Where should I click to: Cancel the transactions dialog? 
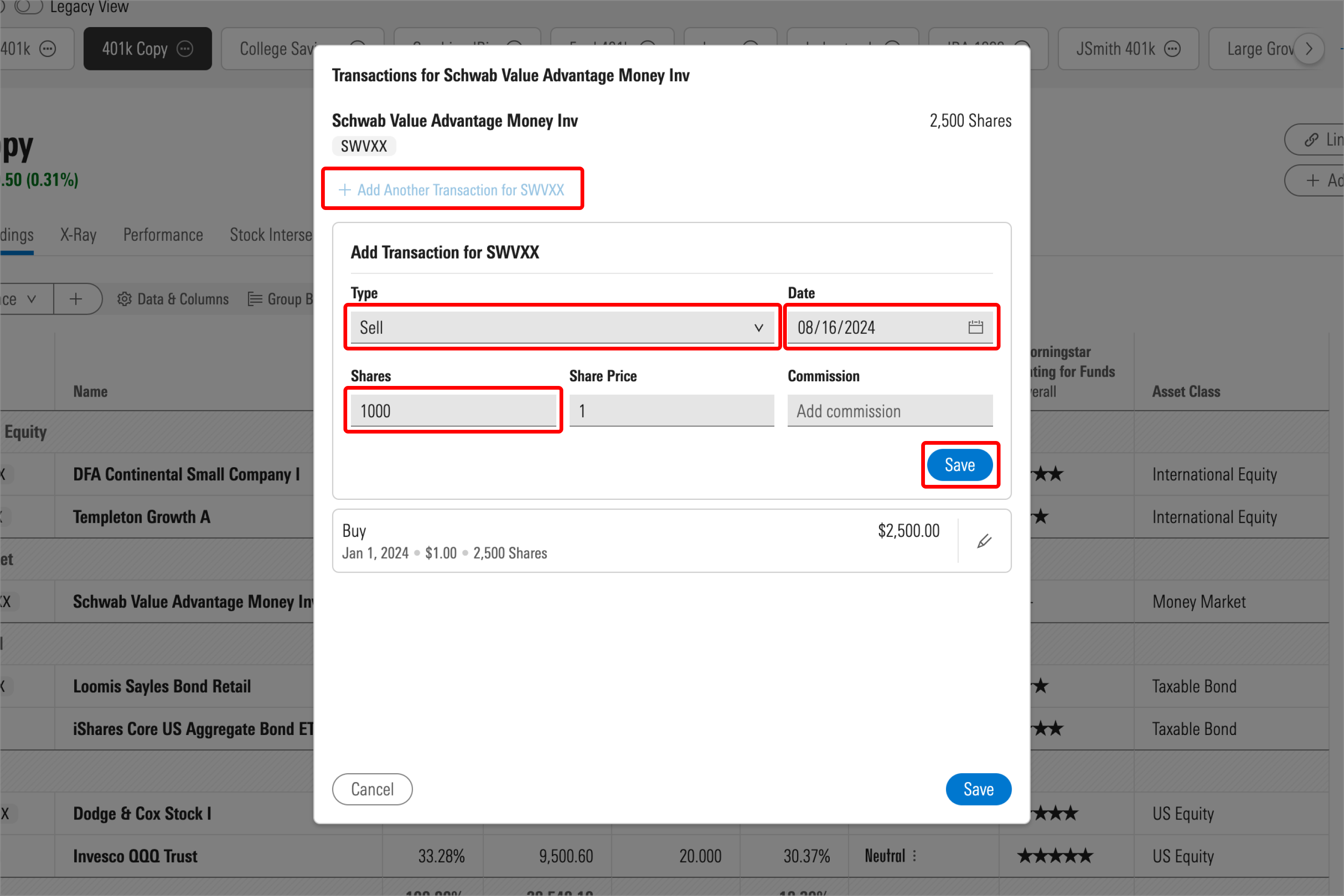(x=372, y=789)
